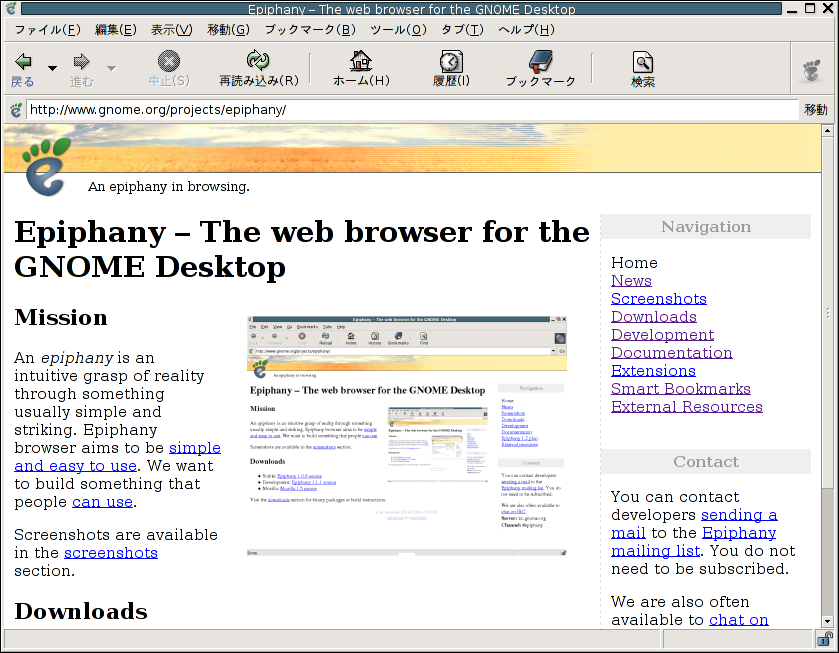Image resolution: width=839 pixels, height=653 pixels.
Task: Click the Stop (中止) icon
Action: pos(169,61)
